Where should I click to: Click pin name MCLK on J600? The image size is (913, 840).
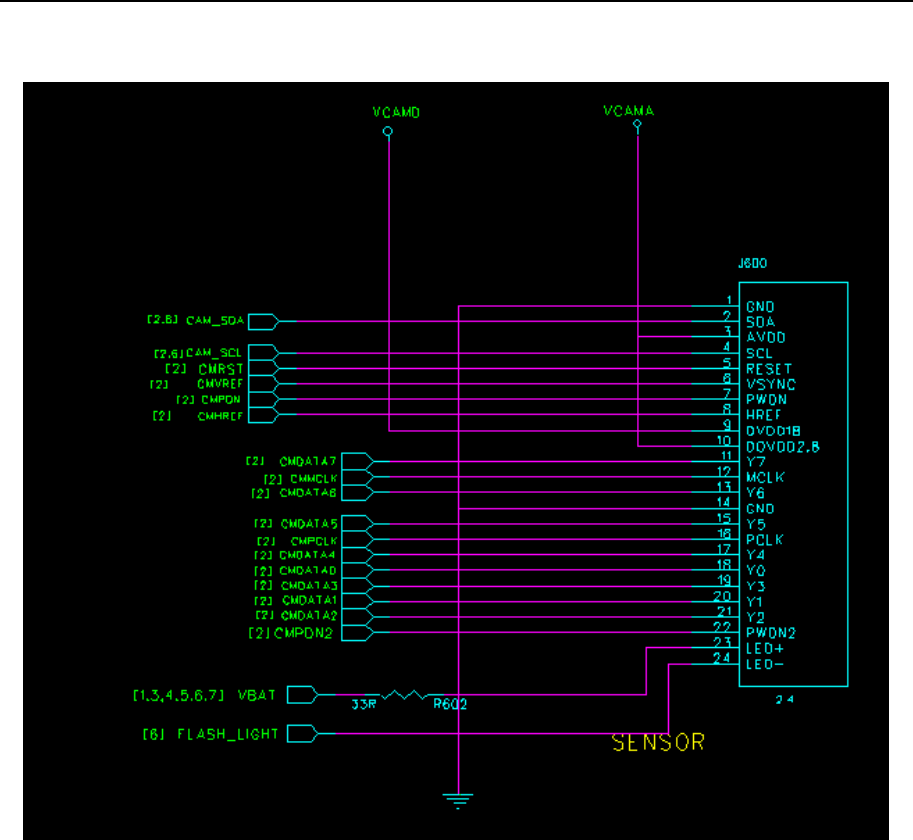[766, 477]
